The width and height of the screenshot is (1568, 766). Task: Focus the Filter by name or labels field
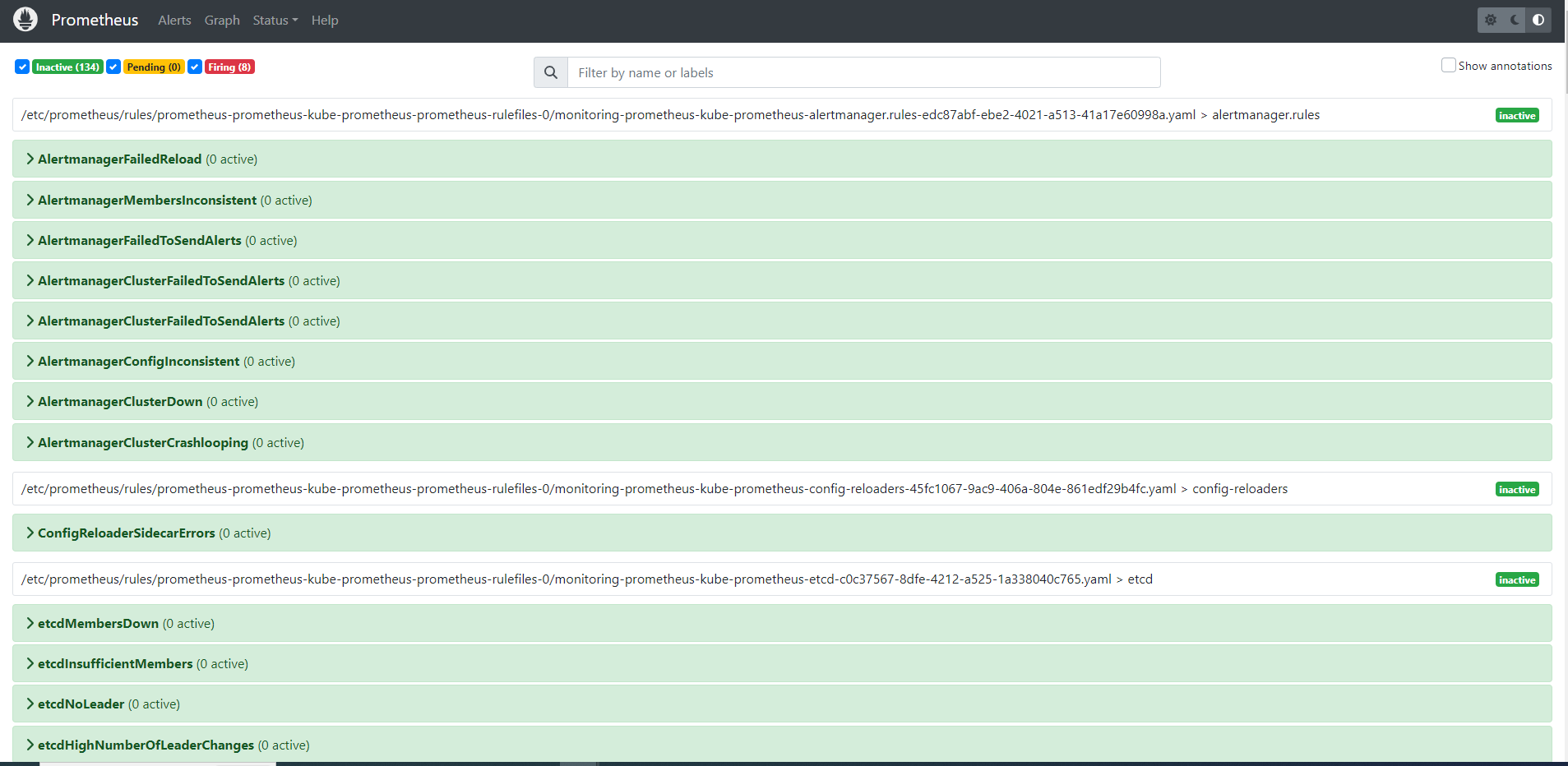tap(863, 72)
